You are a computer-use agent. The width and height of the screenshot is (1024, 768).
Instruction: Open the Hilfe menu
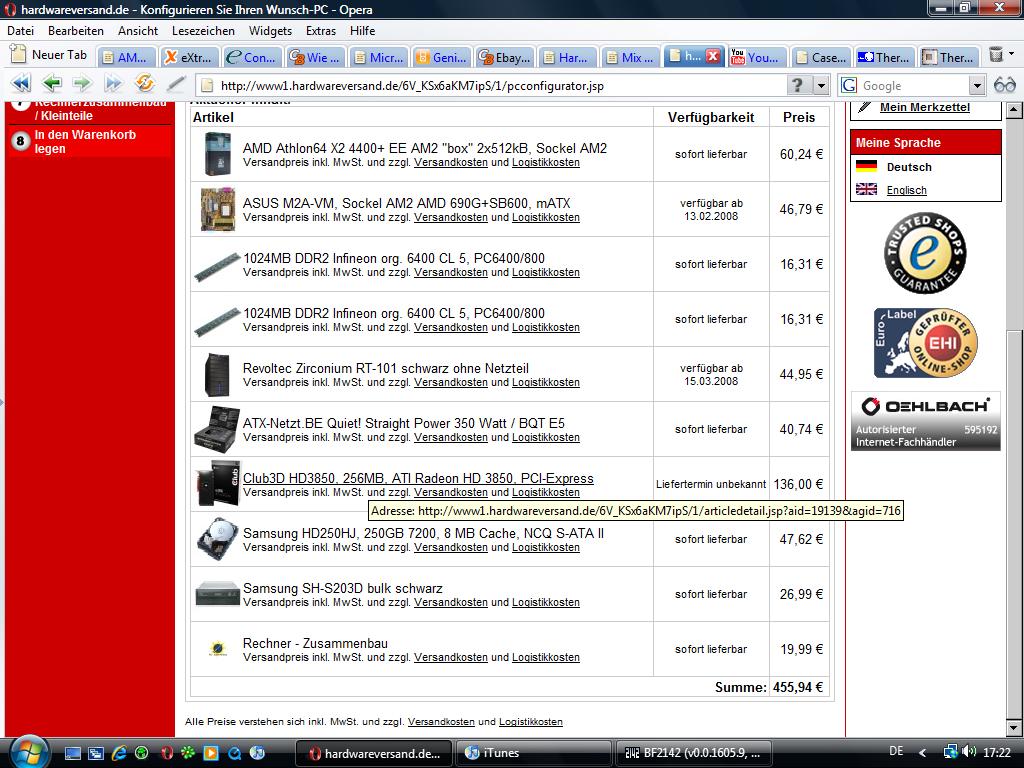[362, 31]
